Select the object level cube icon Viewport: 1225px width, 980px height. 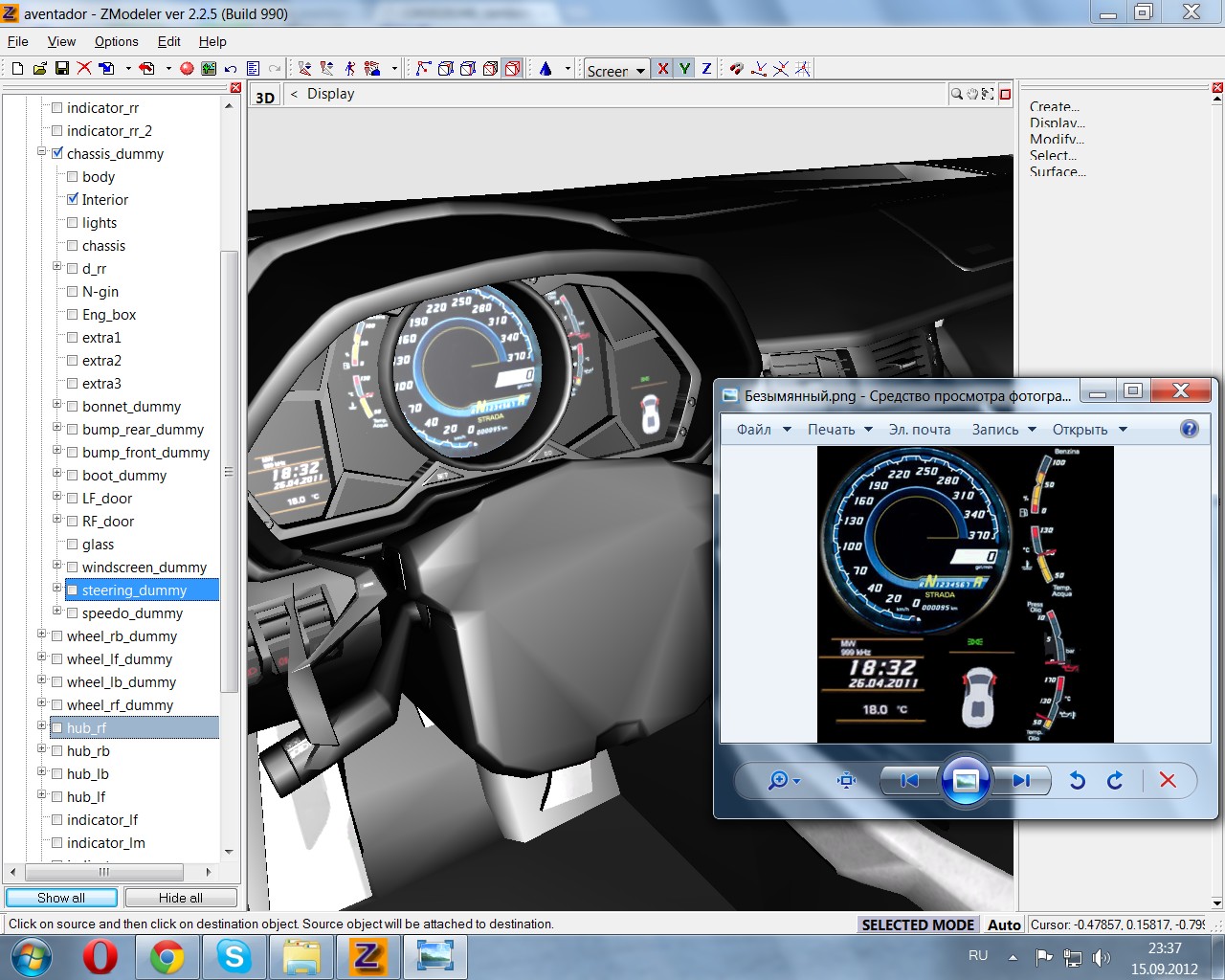tap(490, 68)
